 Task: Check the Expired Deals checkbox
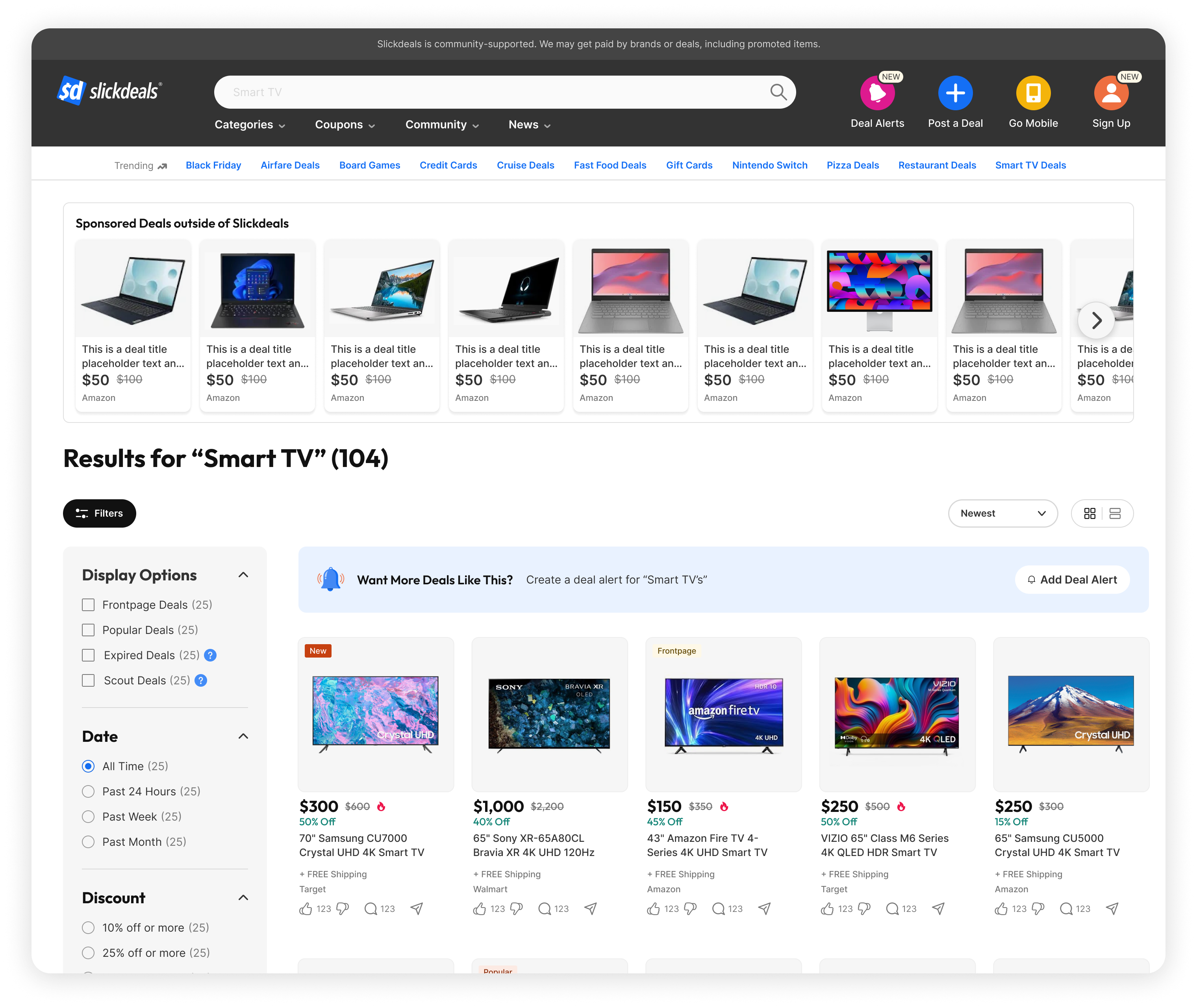point(88,655)
